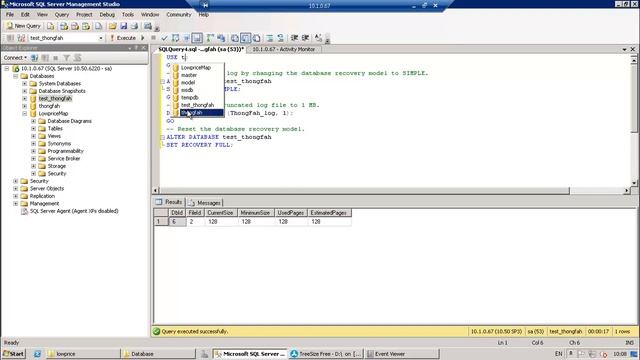Toggle Include Actual Execution Plan

(210, 38)
